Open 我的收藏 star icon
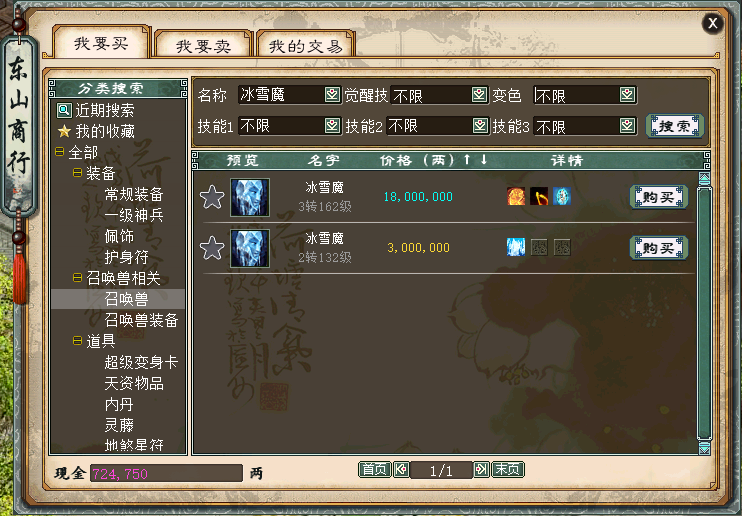This screenshot has width=742, height=516. pos(64,131)
